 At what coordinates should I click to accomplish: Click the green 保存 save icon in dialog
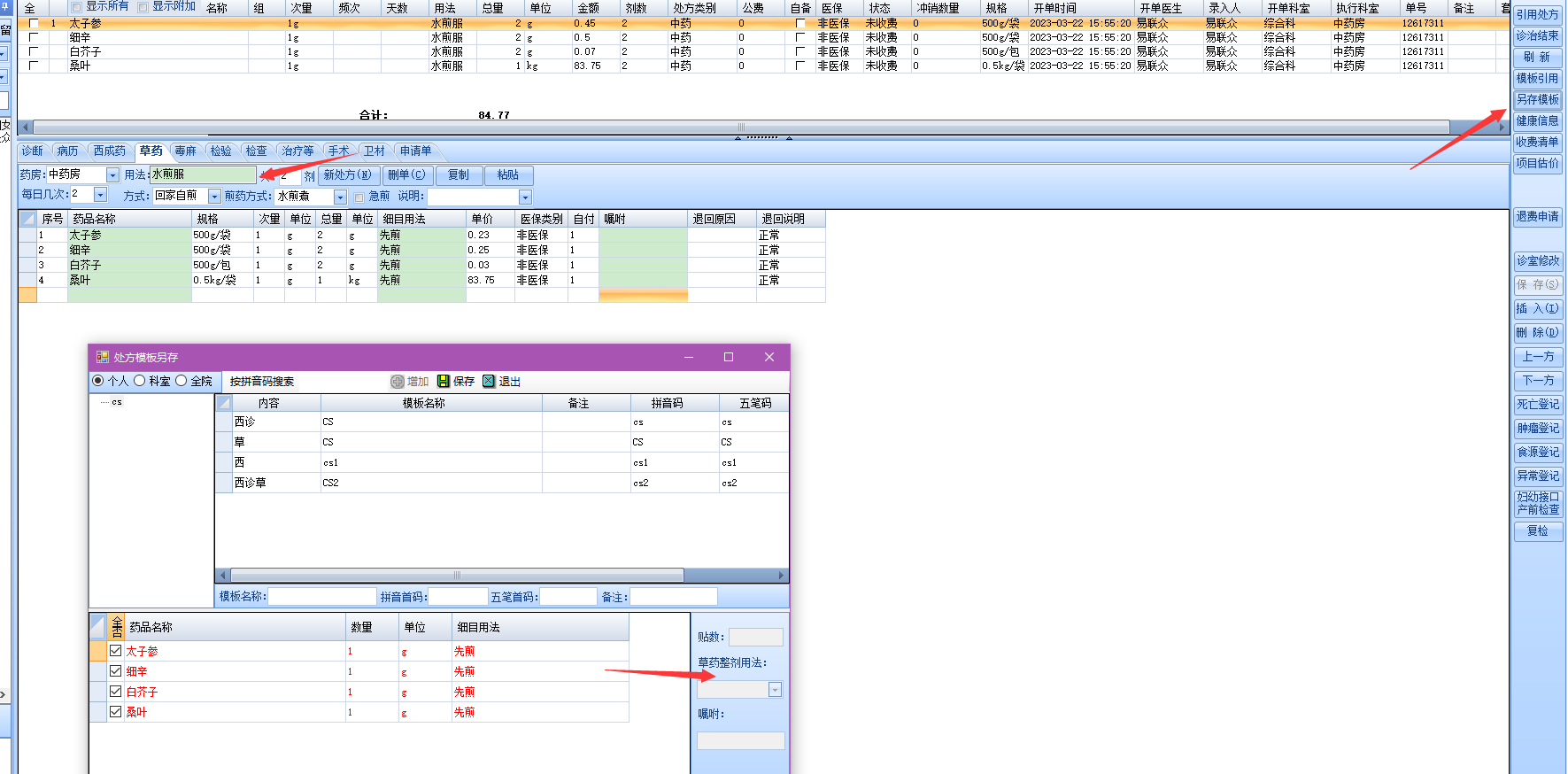pos(444,382)
